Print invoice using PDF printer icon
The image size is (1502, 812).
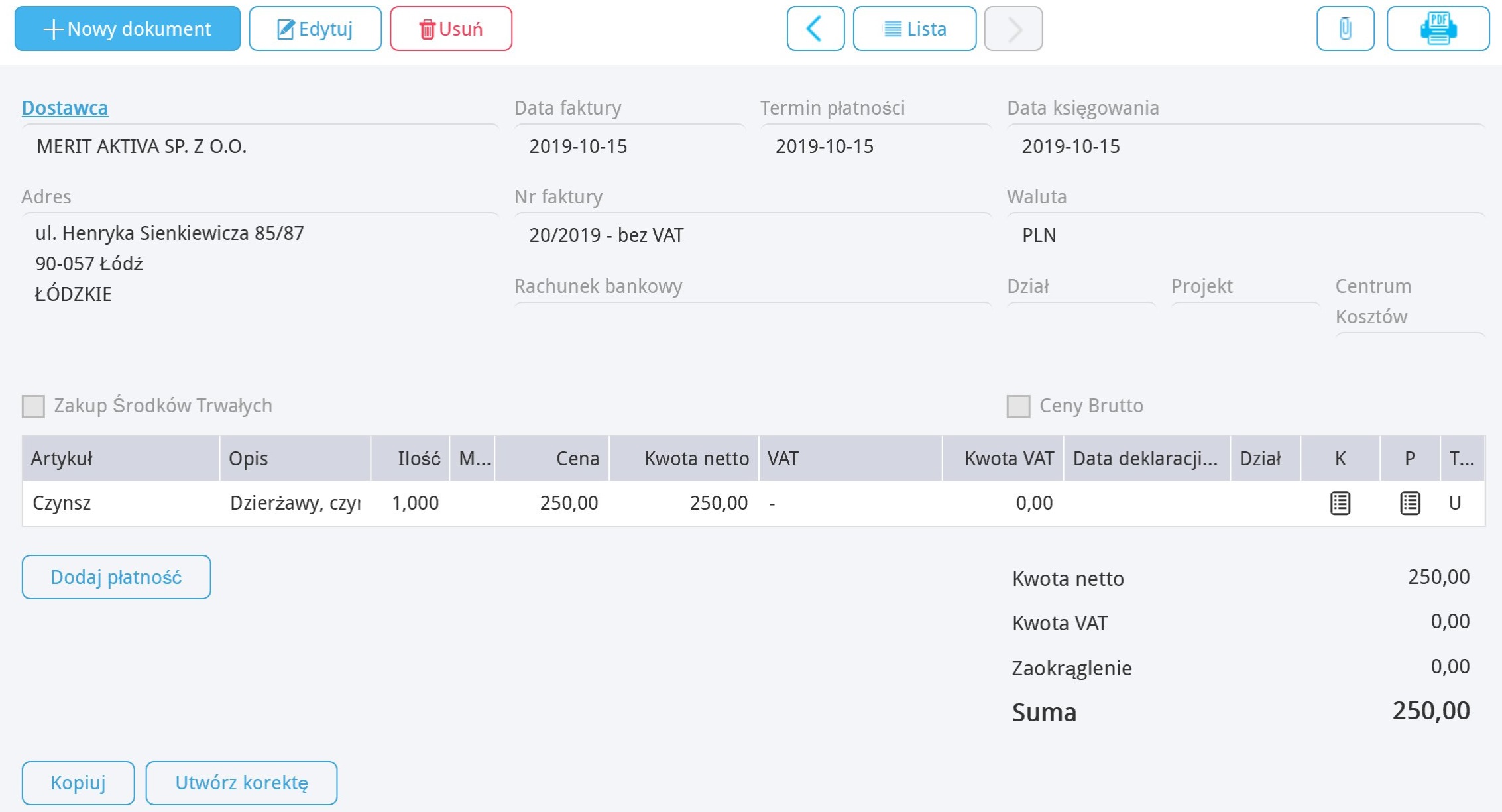(x=1438, y=29)
